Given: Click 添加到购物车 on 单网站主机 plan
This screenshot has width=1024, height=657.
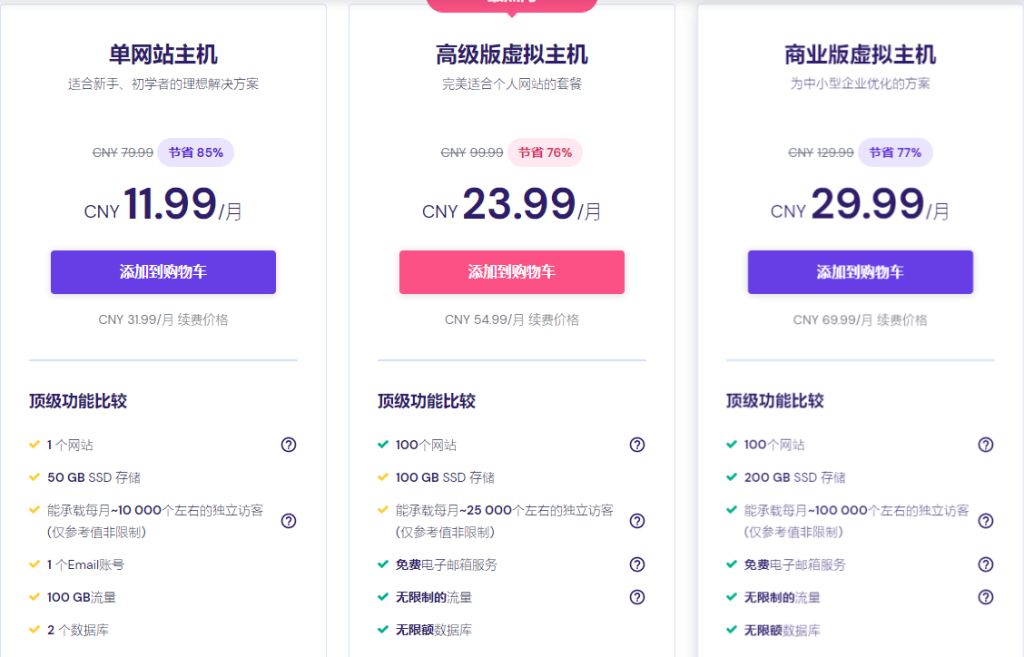Looking at the screenshot, I should click(x=163, y=271).
